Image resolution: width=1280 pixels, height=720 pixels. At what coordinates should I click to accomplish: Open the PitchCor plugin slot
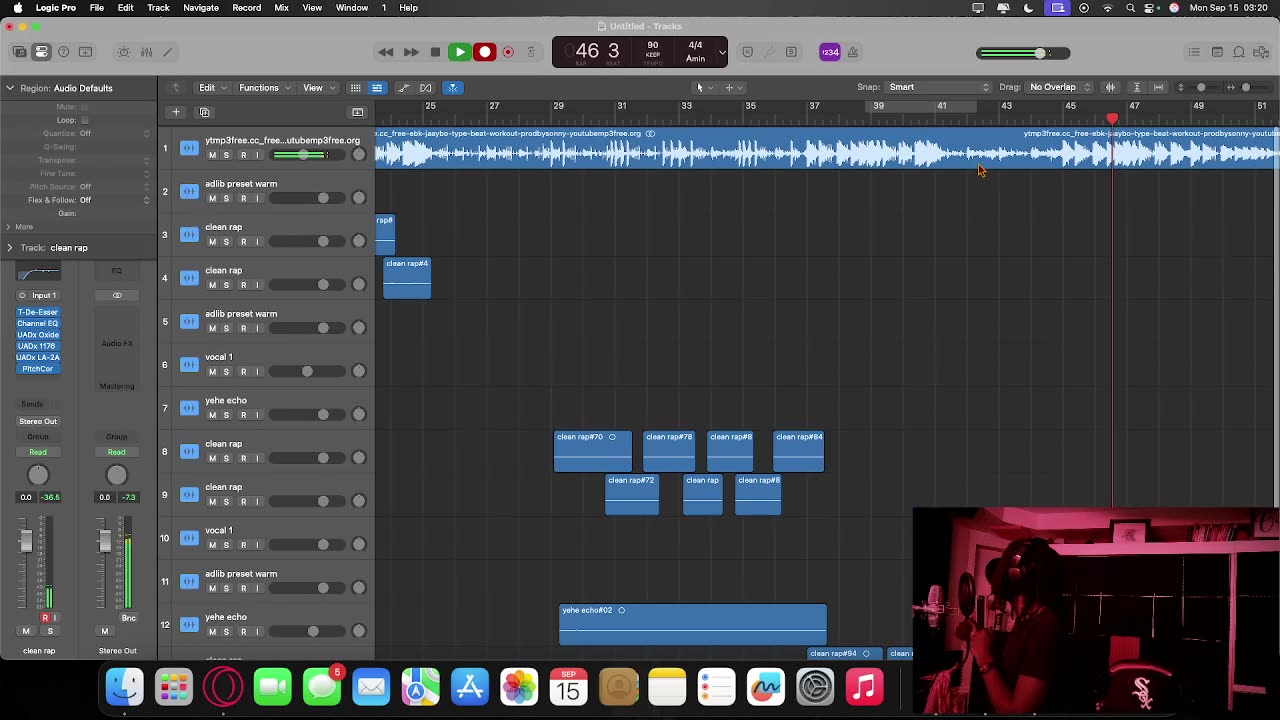point(38,368)
